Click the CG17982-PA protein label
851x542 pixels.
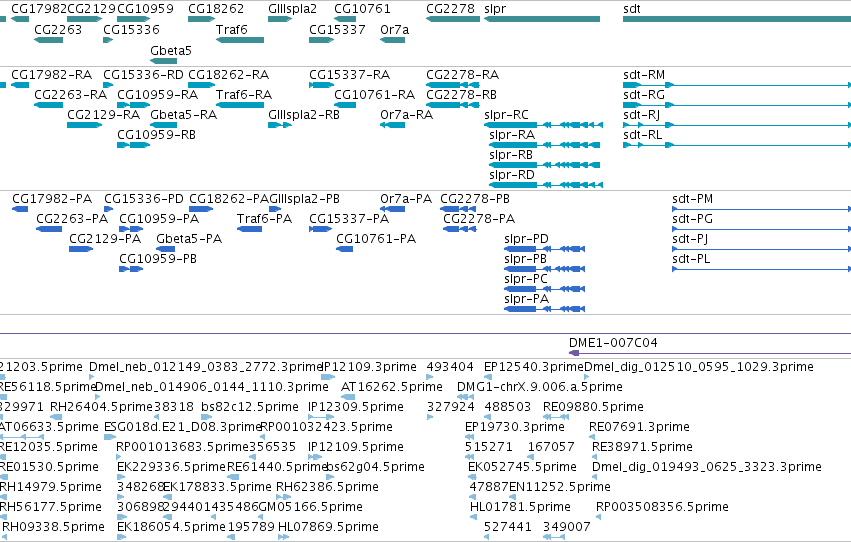52,199
